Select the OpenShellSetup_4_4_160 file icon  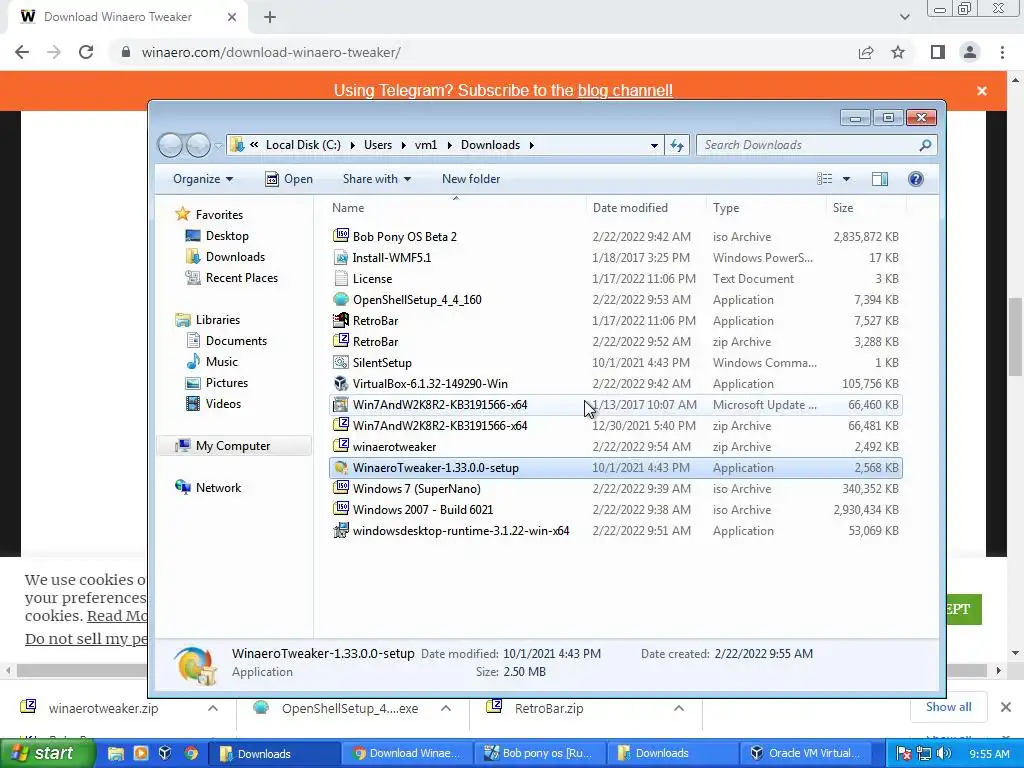tap(340, 299)
